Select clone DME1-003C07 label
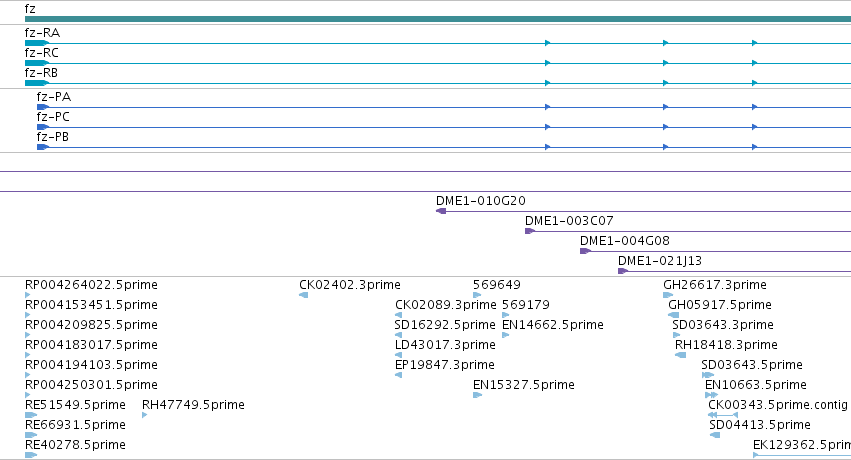This screenshot has width=851, height=460. tap(569, 221)
